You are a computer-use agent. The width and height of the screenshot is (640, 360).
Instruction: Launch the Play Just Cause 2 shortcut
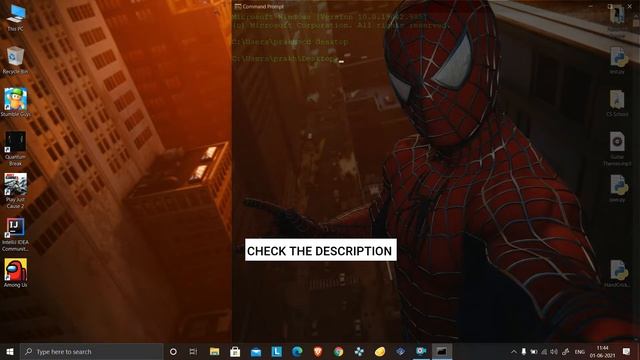click(x=16, y=191)
